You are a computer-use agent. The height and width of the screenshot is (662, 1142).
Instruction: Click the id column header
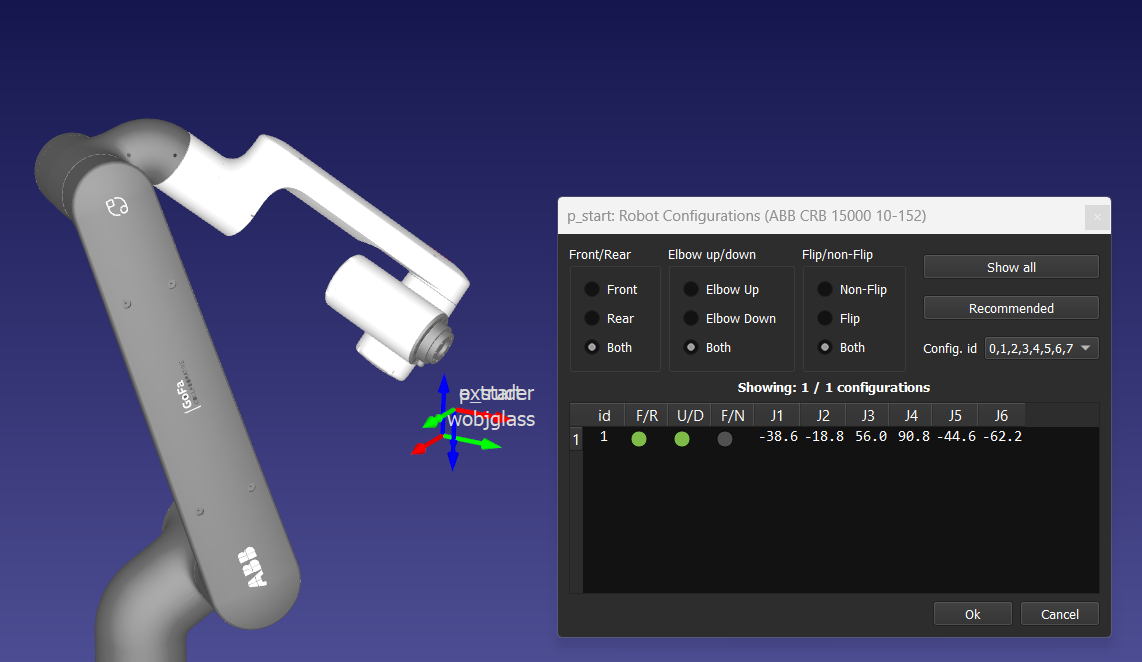[x=604, y=415]
